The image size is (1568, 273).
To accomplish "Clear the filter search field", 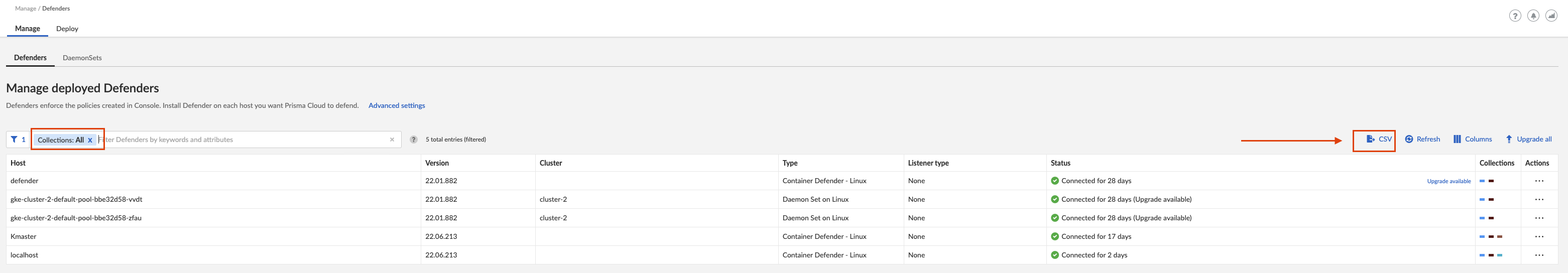I will [392, 139].
